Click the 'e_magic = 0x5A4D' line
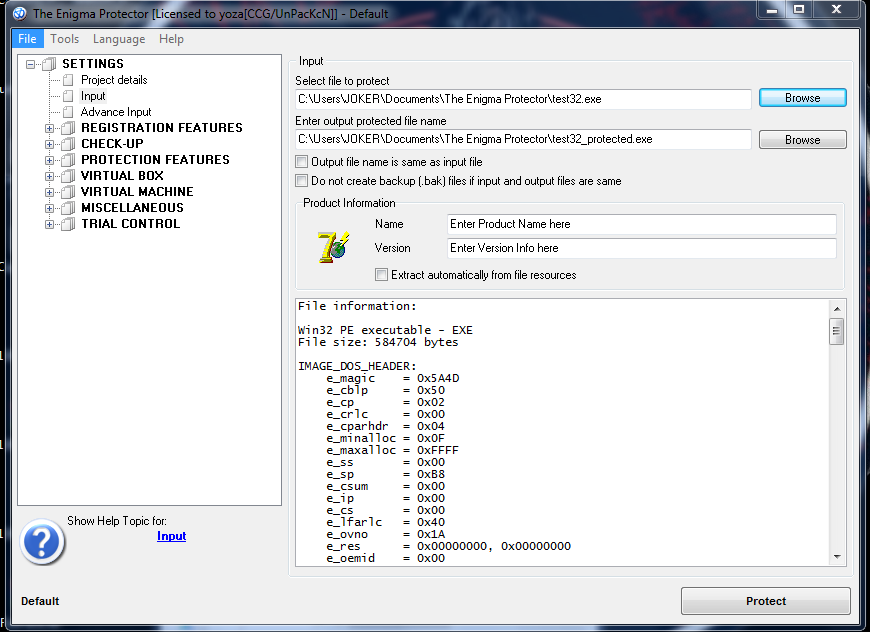Screen dimensions: 870x632 coord(393,378)
